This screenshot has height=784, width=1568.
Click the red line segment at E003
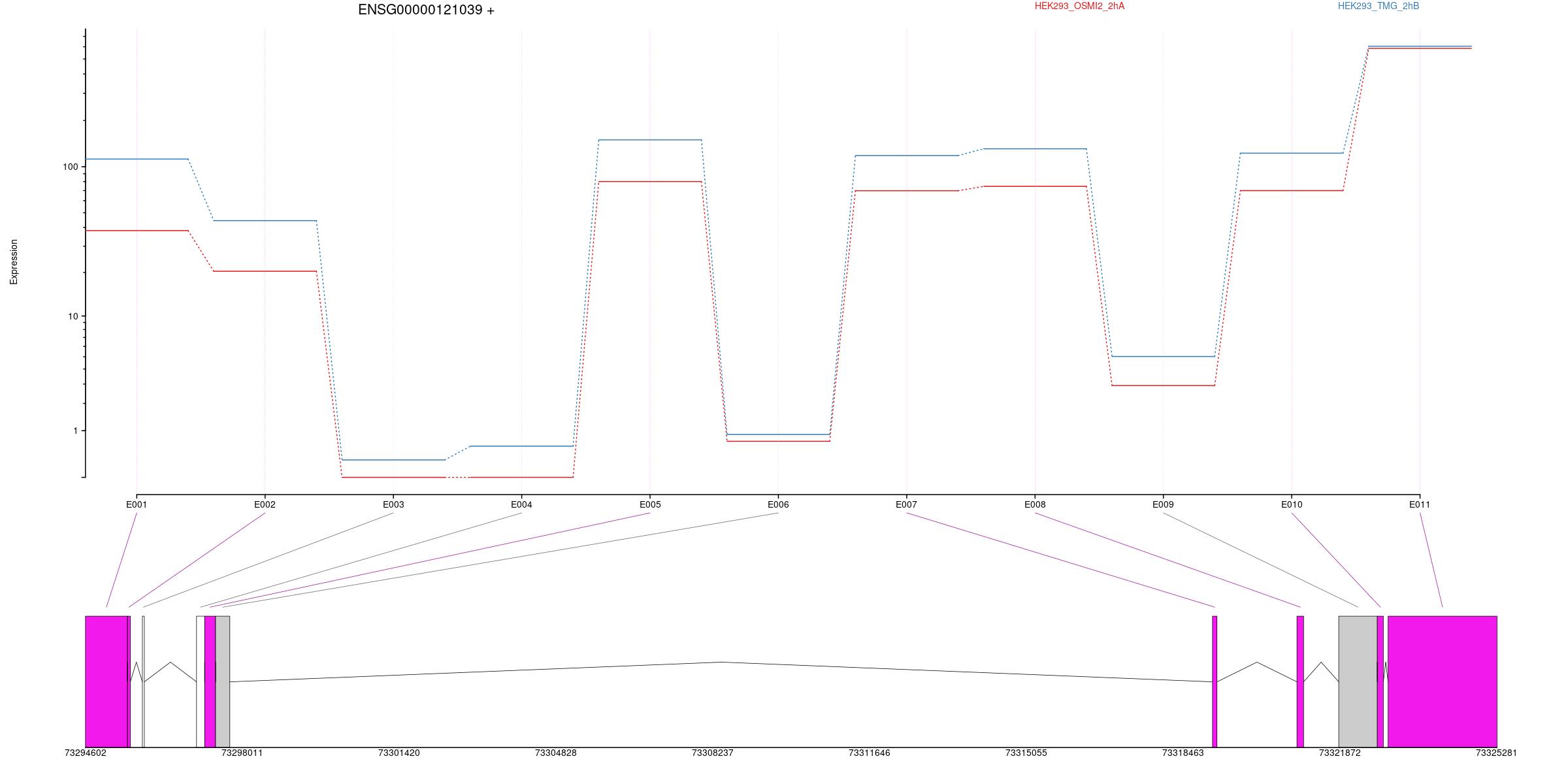(x=393, y=478)
